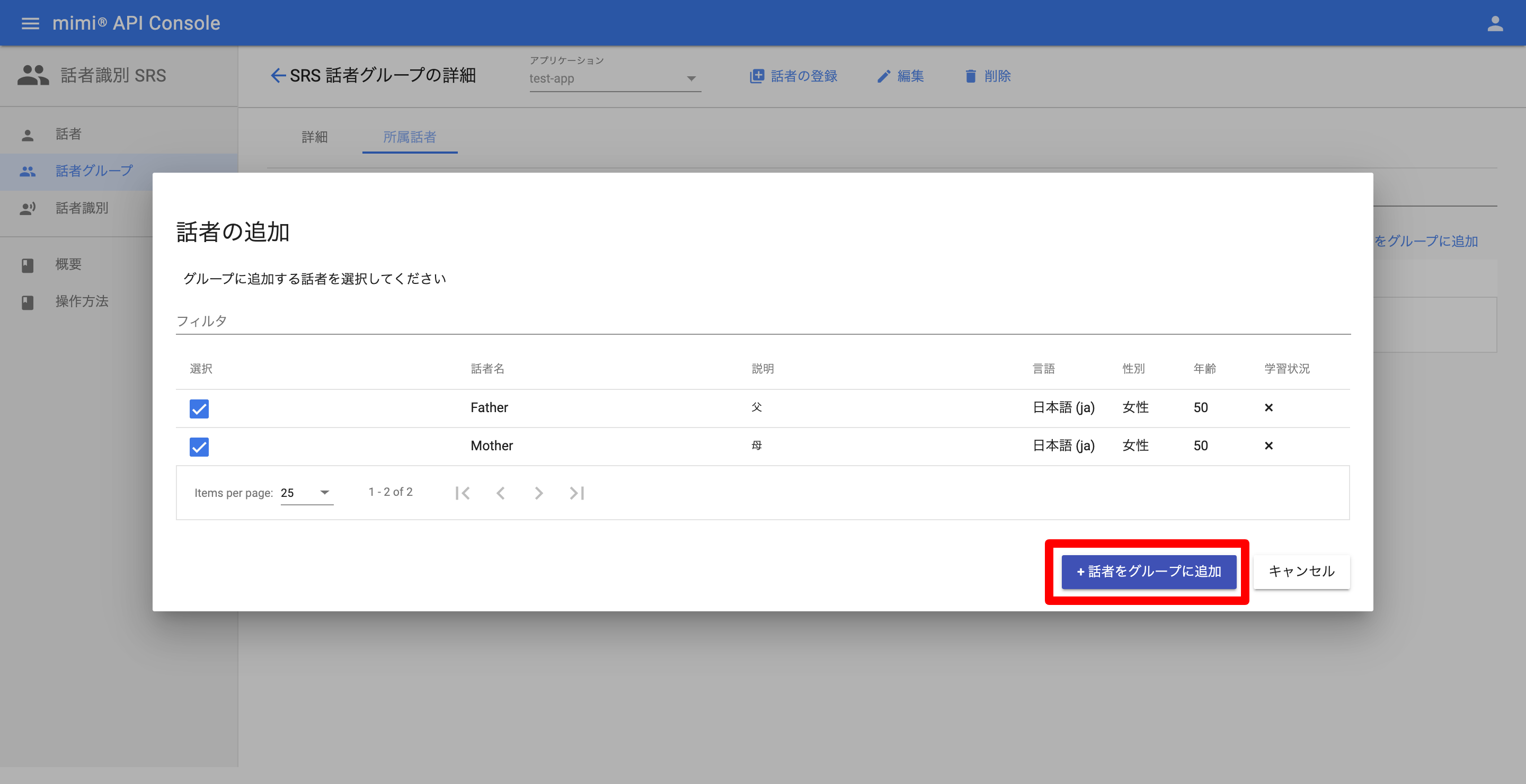Click the 父 description cell

tap(757, 407)
